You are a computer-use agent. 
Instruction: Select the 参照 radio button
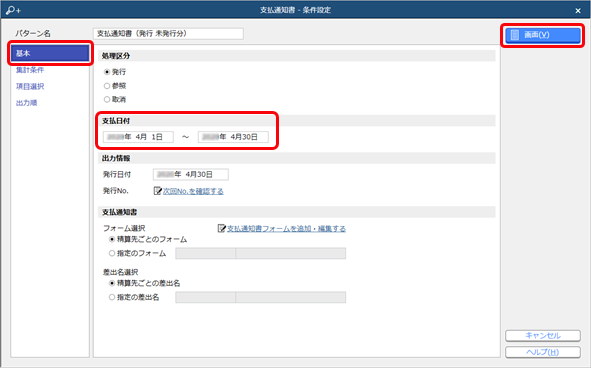pos(107,86)
